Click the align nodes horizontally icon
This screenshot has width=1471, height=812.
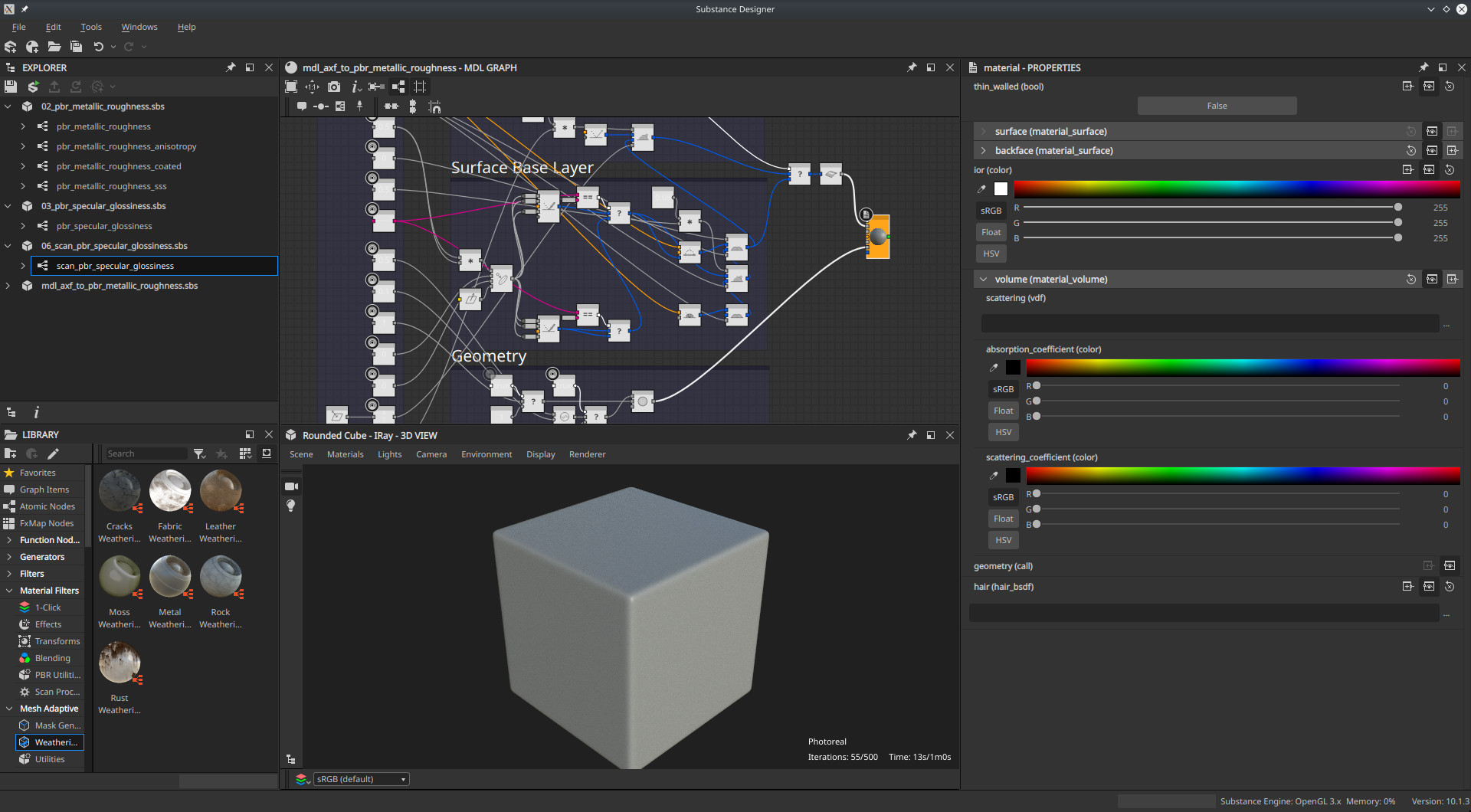point(392,106)
